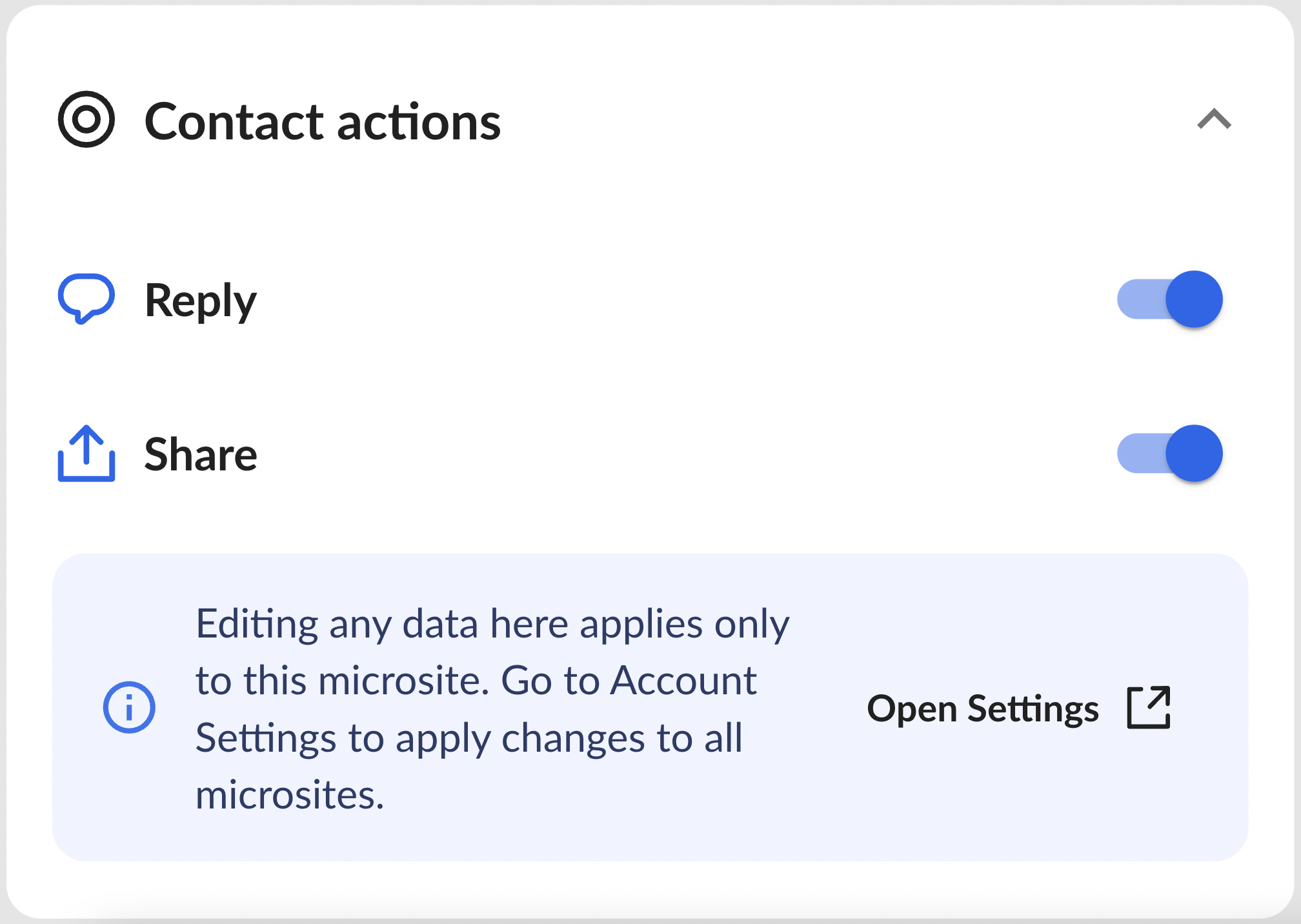Click the external link arrow icon
The height and width of the screenshot is (924, 1301).
tap(1149, 708)
